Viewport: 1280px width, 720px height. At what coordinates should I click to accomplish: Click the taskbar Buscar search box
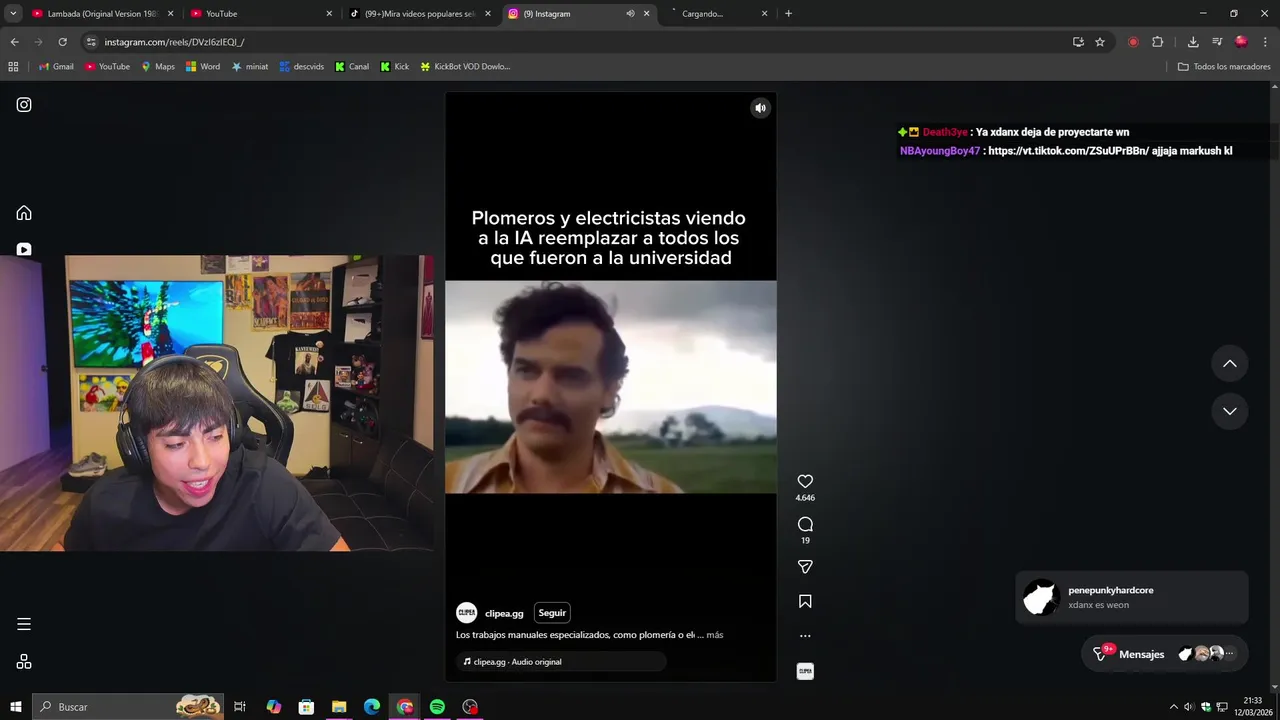click(x=128, y=707)
